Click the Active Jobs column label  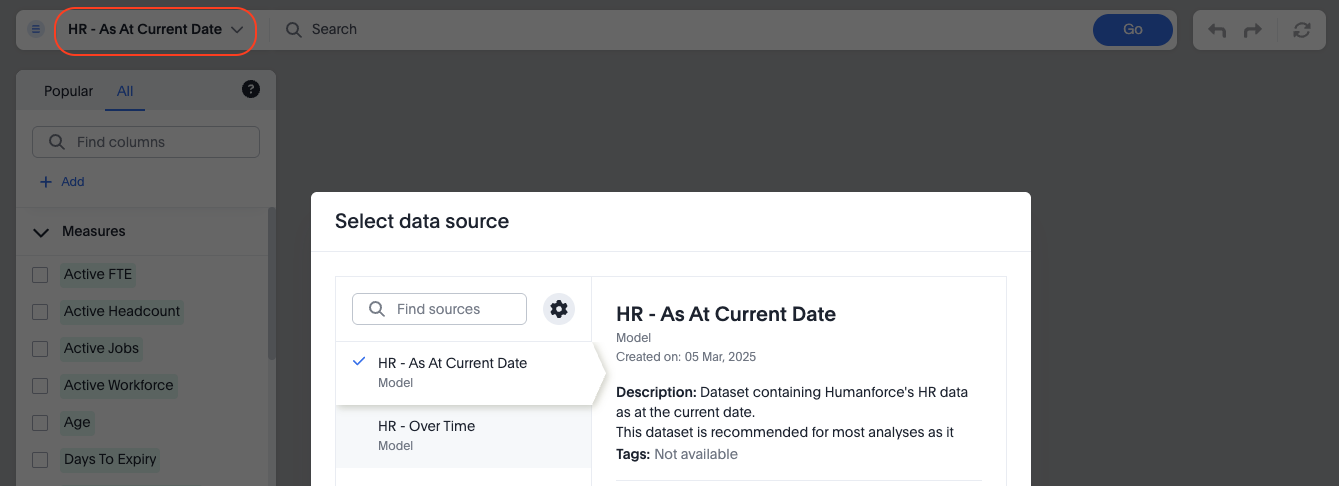tap(101, 348)
